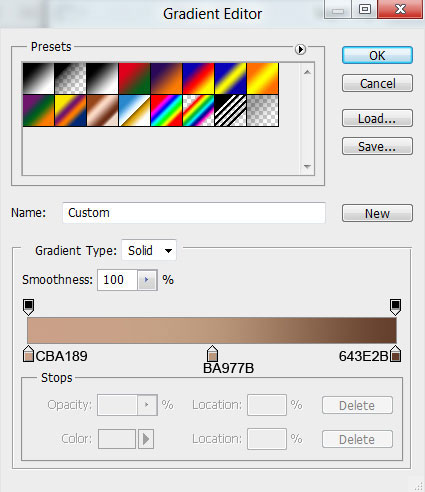Choose the rainbow spectrum gradient preset

[x=166, y=111]
